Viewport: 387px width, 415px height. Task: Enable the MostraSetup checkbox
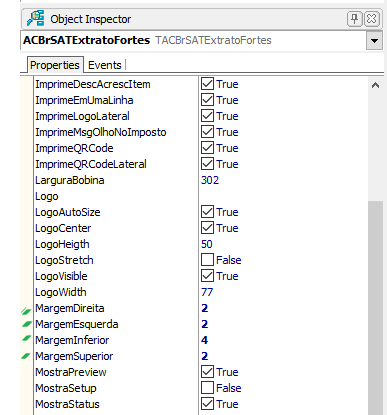[207, 388]
